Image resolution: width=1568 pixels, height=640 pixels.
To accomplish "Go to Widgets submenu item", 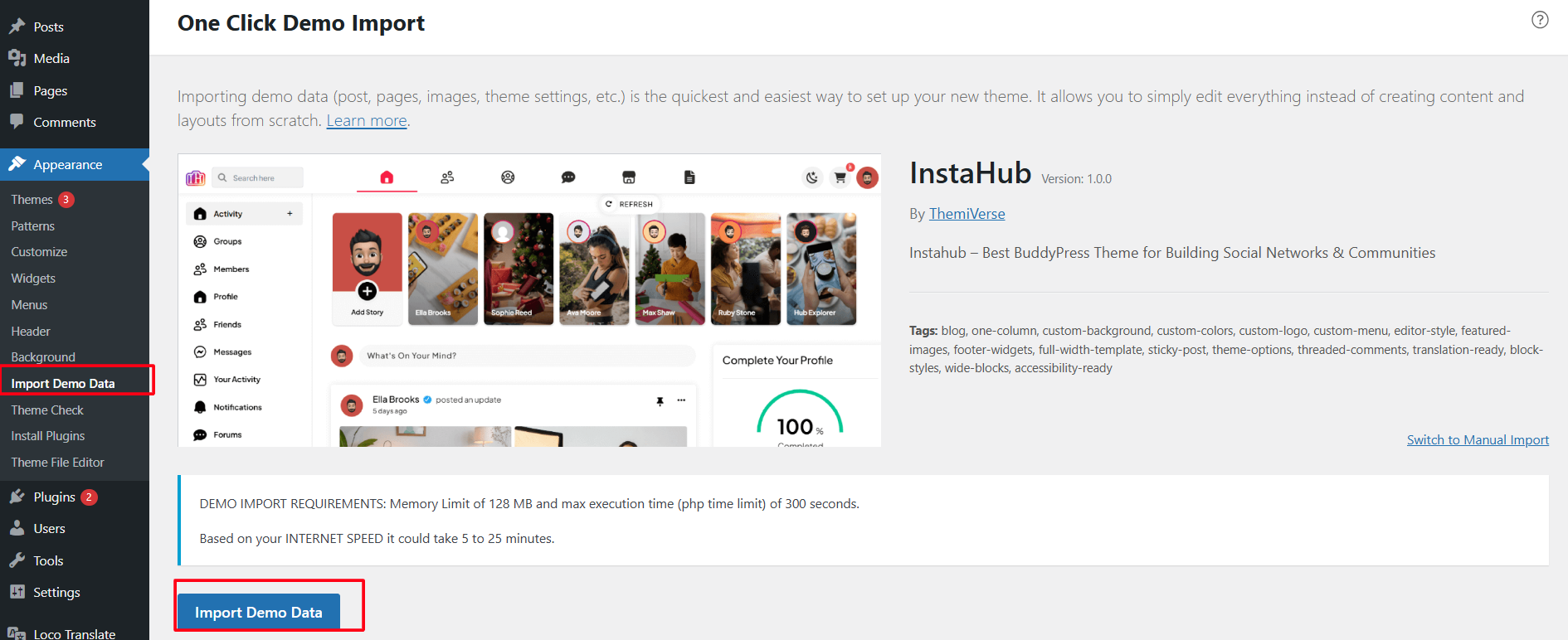I will 33,279.
